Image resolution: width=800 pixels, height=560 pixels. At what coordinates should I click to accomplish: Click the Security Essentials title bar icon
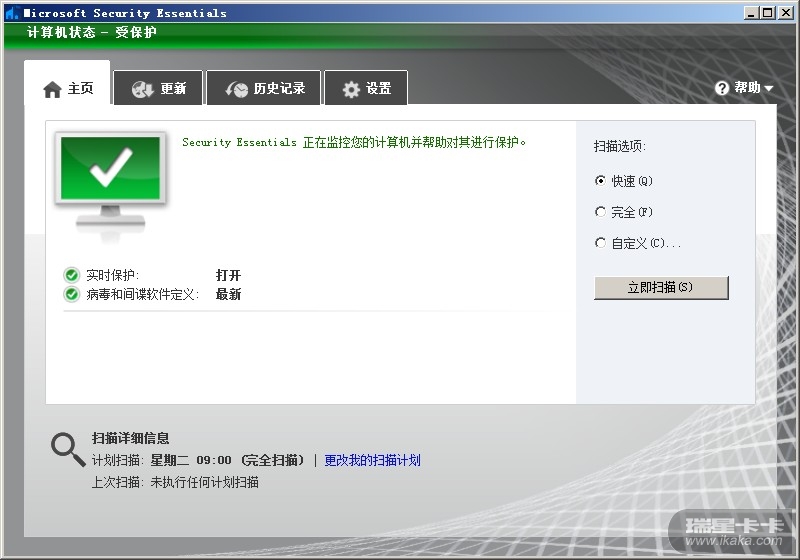(x=12, y=13)
